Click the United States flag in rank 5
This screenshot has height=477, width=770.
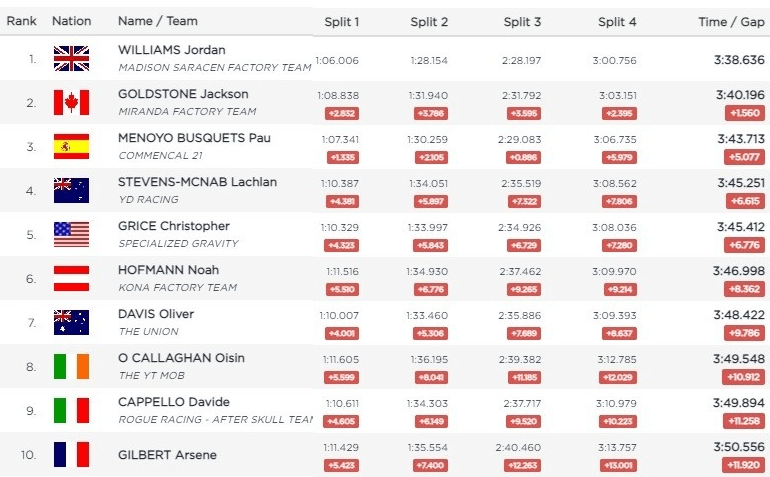click(x=71, y=235)
